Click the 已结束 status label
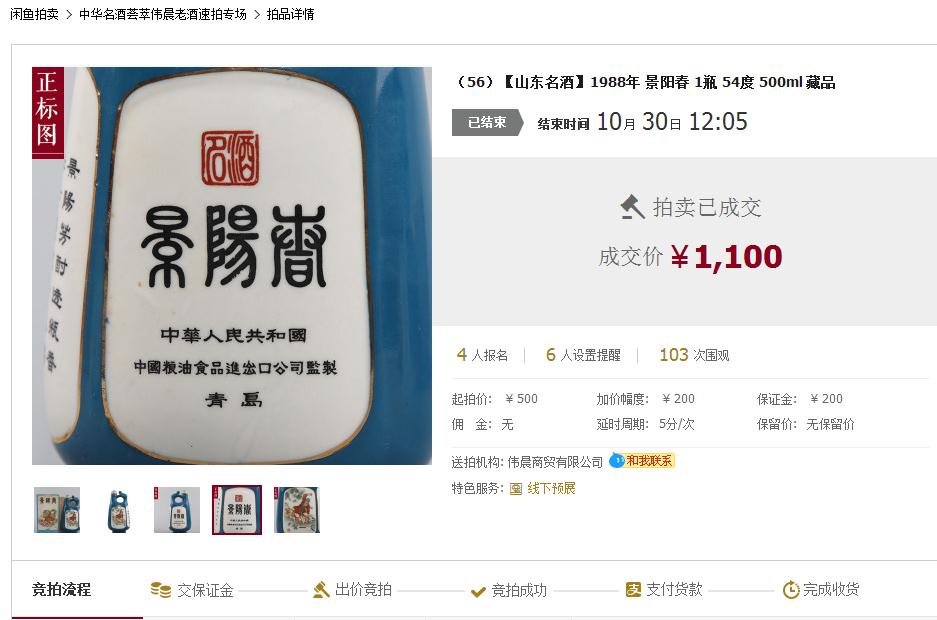Screen dimensions: 937x620 tap(488, 122)
